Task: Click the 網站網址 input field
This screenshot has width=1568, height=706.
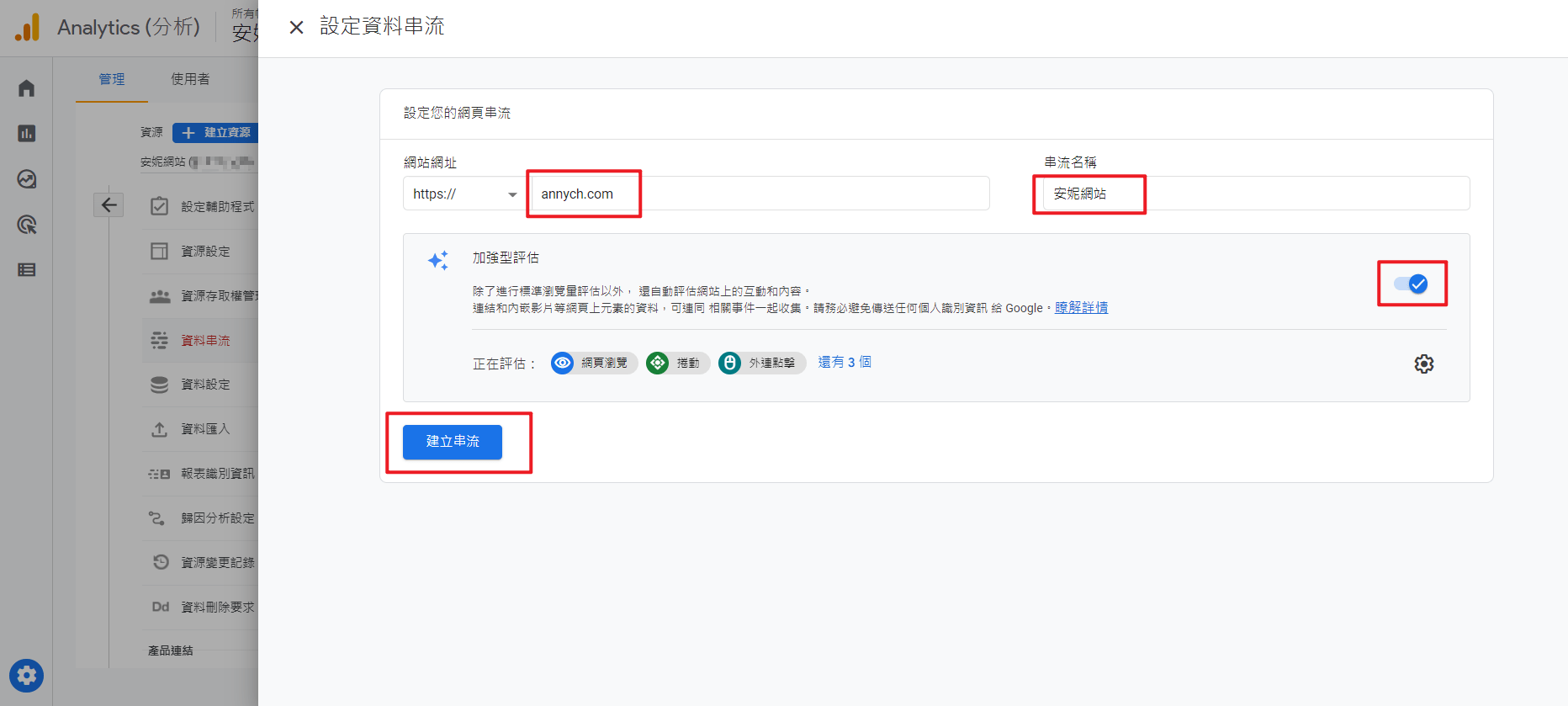Action: coord(760,194)
